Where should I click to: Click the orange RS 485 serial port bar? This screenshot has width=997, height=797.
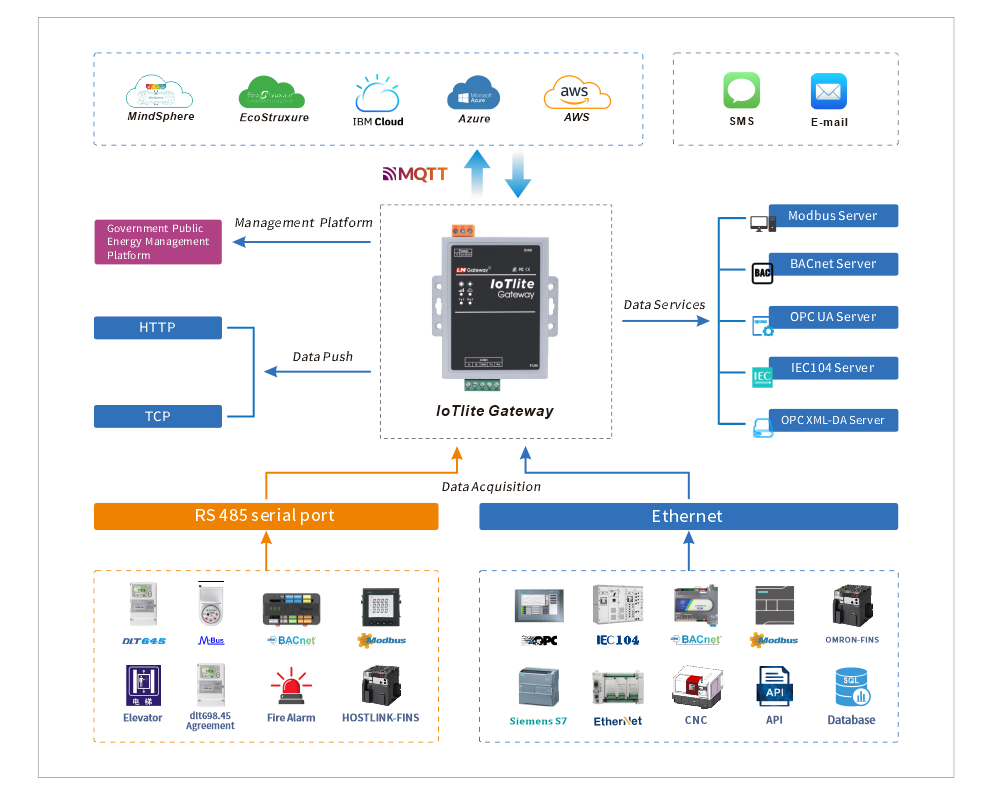(266, 516)
